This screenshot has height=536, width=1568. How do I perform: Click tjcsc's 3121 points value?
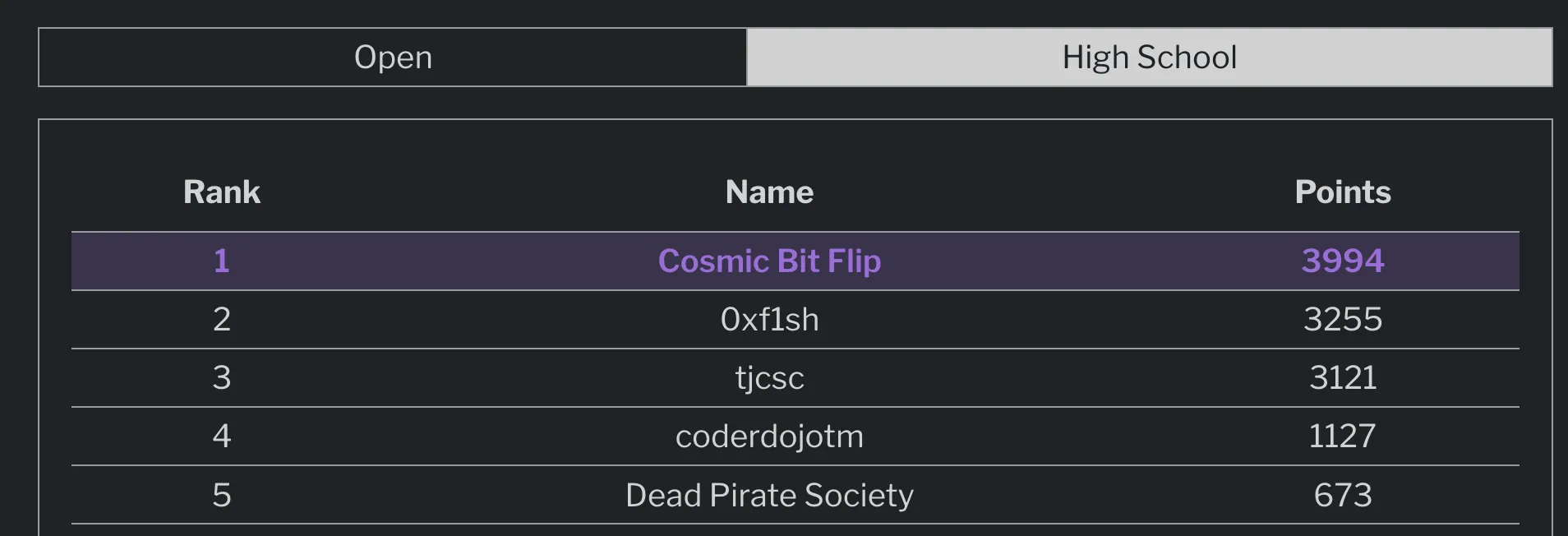(1343, 378)
